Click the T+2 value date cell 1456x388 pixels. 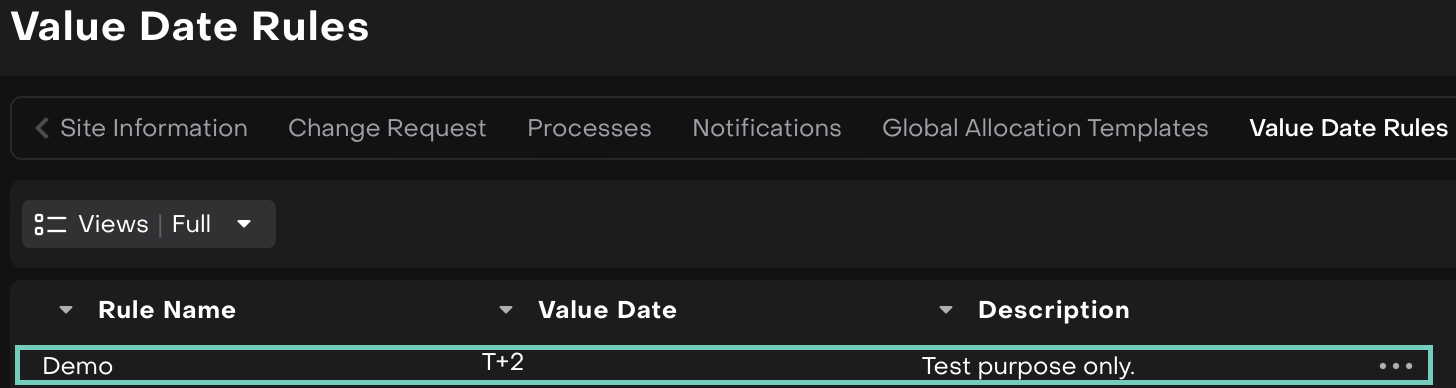click(503, 362)
